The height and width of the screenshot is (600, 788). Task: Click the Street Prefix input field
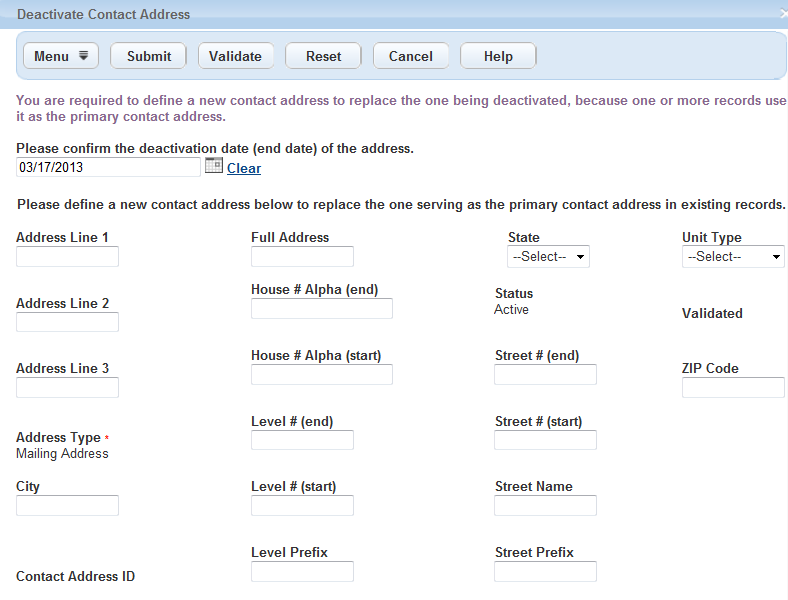[545, 572]
